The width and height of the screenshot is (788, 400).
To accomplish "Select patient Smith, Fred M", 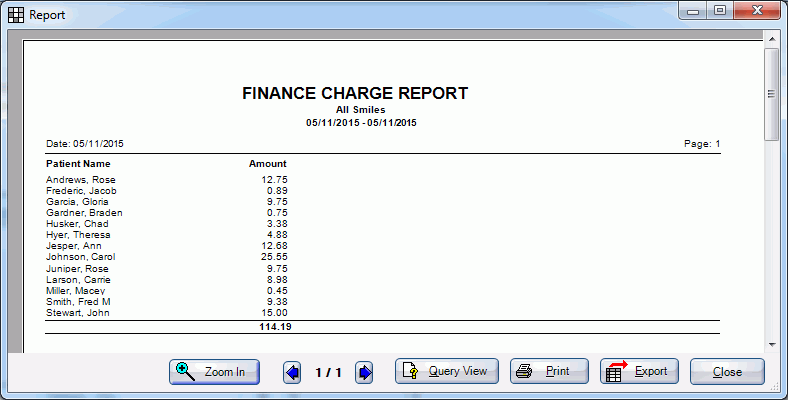I will [78, 302].
